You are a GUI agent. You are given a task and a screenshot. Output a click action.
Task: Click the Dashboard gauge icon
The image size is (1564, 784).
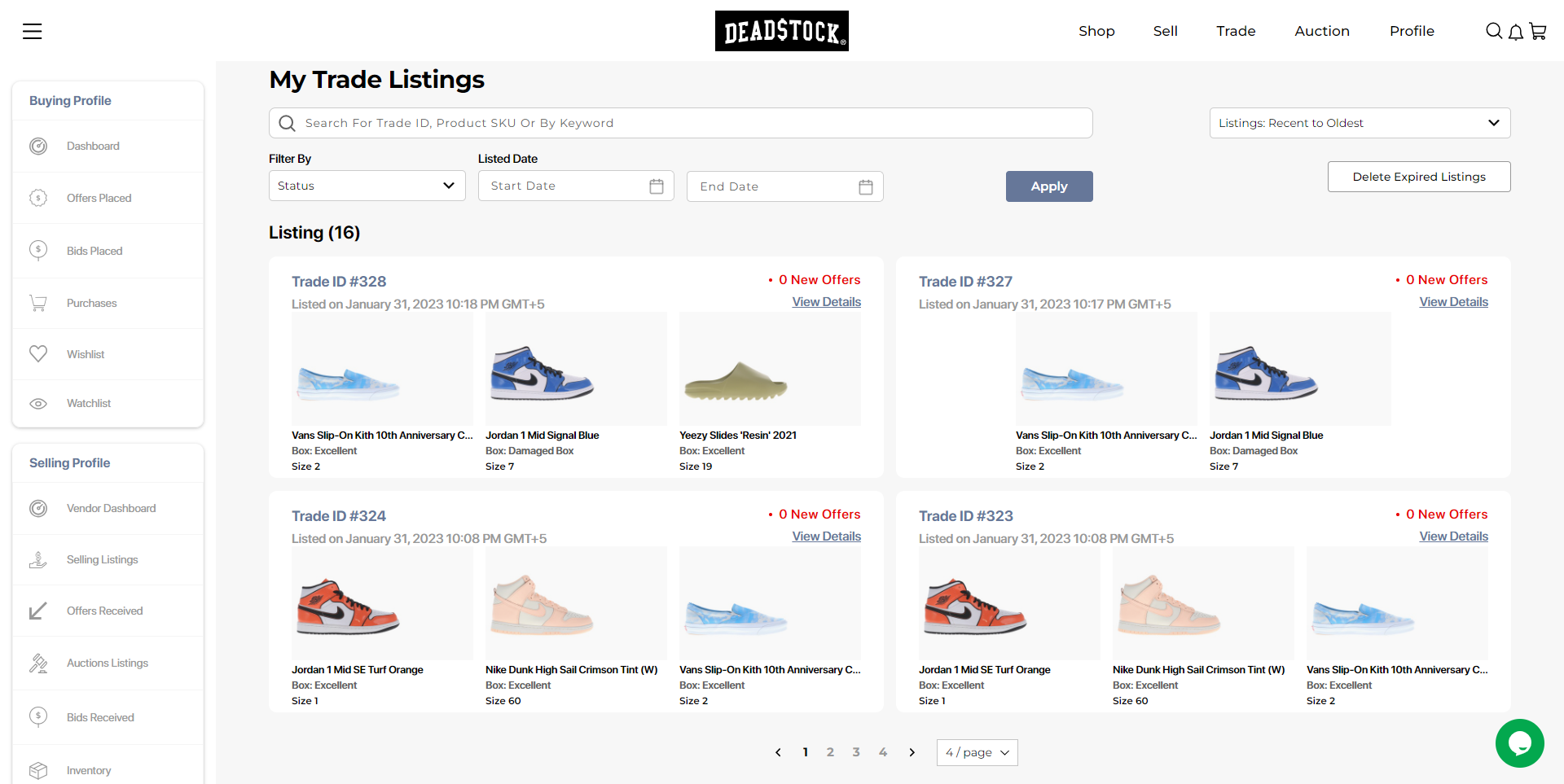(38, 146)
